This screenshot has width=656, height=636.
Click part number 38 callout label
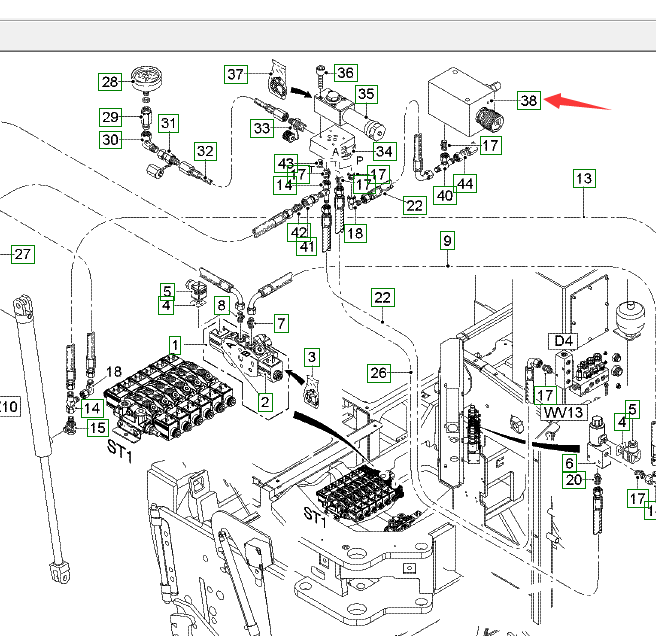[x=528, y=100]
